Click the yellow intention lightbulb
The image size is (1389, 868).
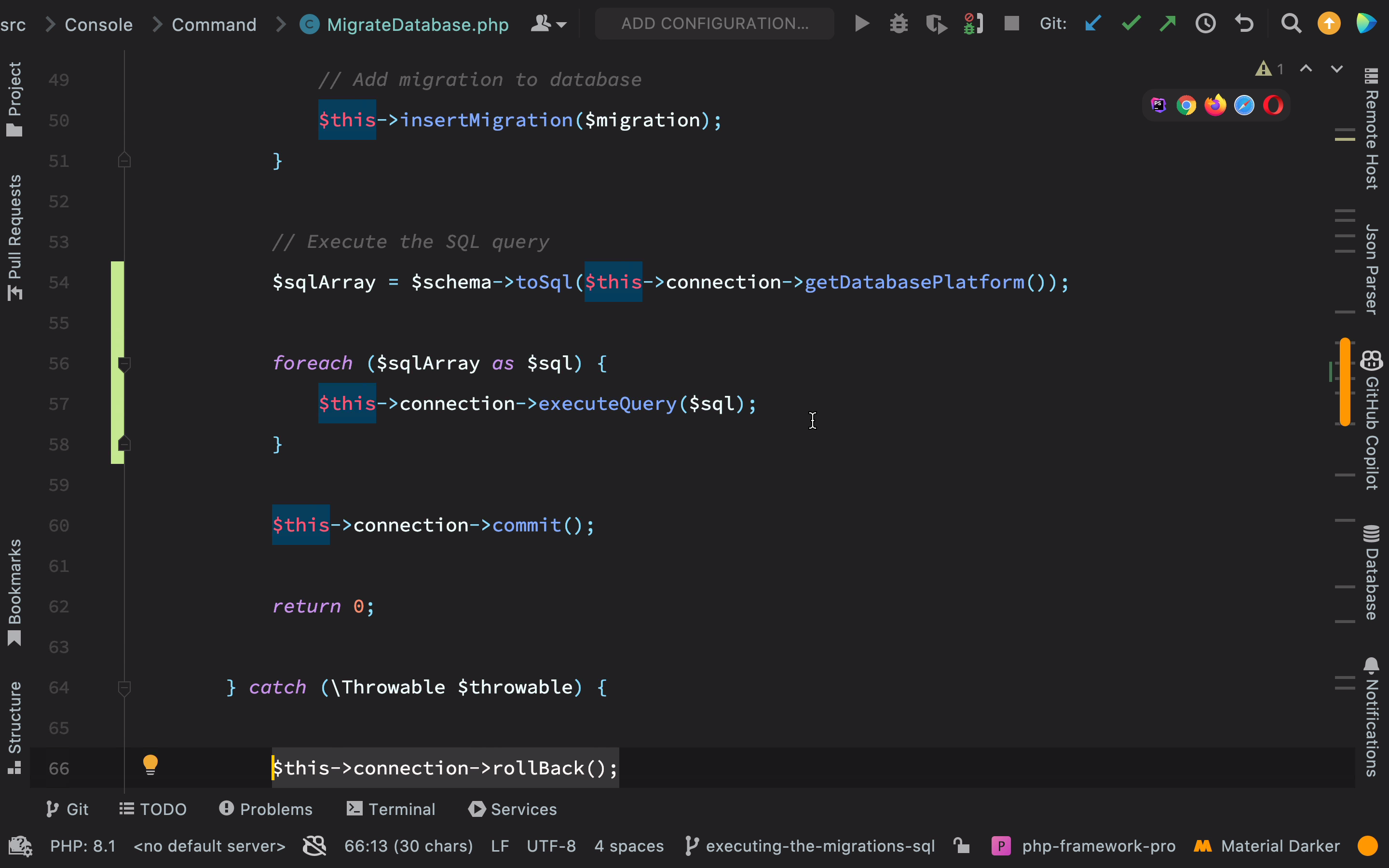tap(150, 765)
